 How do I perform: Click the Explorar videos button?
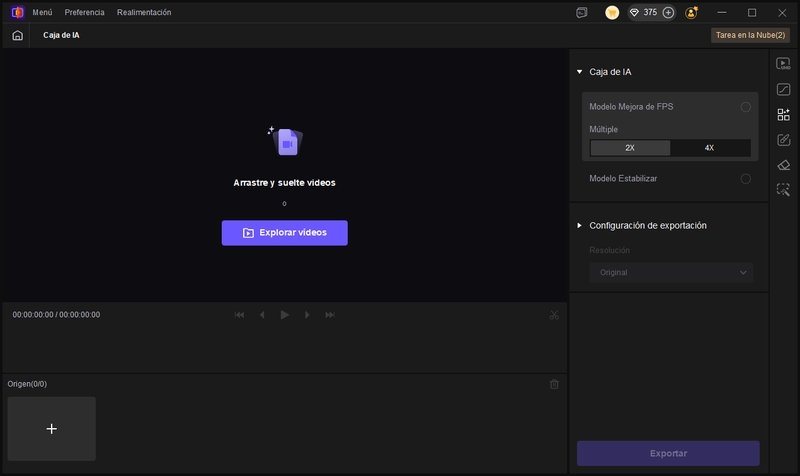[284, 233]
